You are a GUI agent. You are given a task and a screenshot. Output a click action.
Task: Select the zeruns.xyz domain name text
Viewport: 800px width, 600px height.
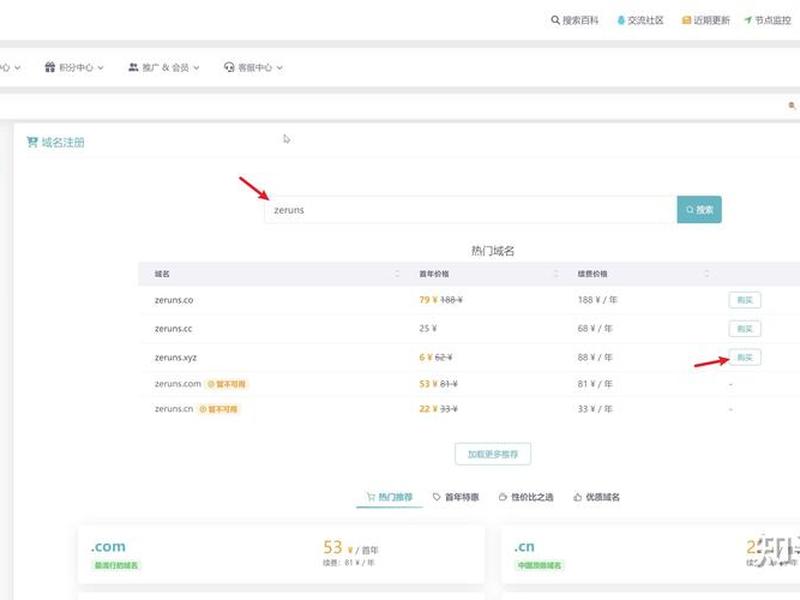[176, 357]
